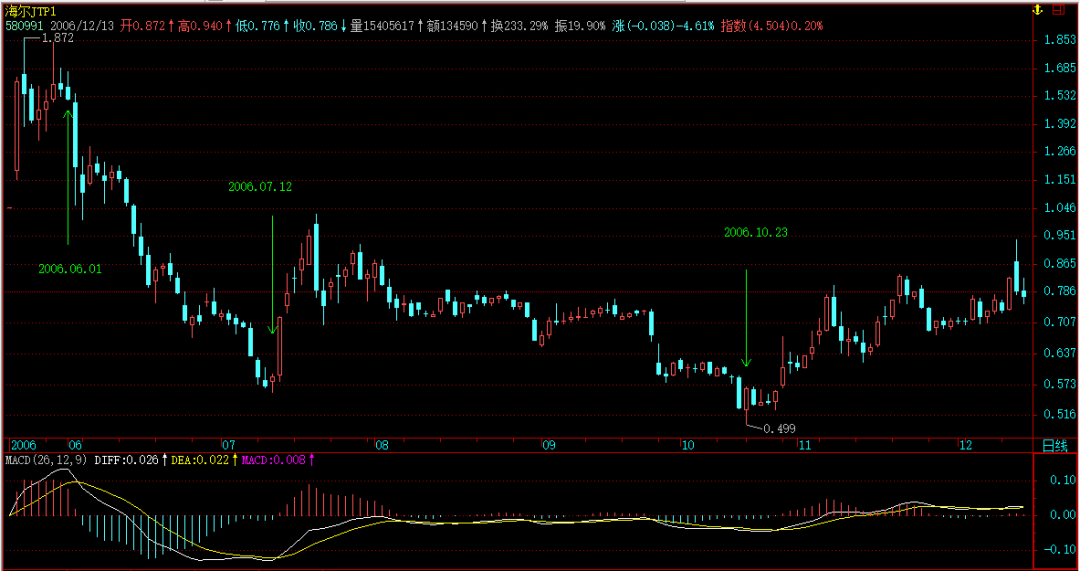Click the change value 涨(-0.038)-4.61%
This screenshot has height=571, width=1080.
point(663,26)
